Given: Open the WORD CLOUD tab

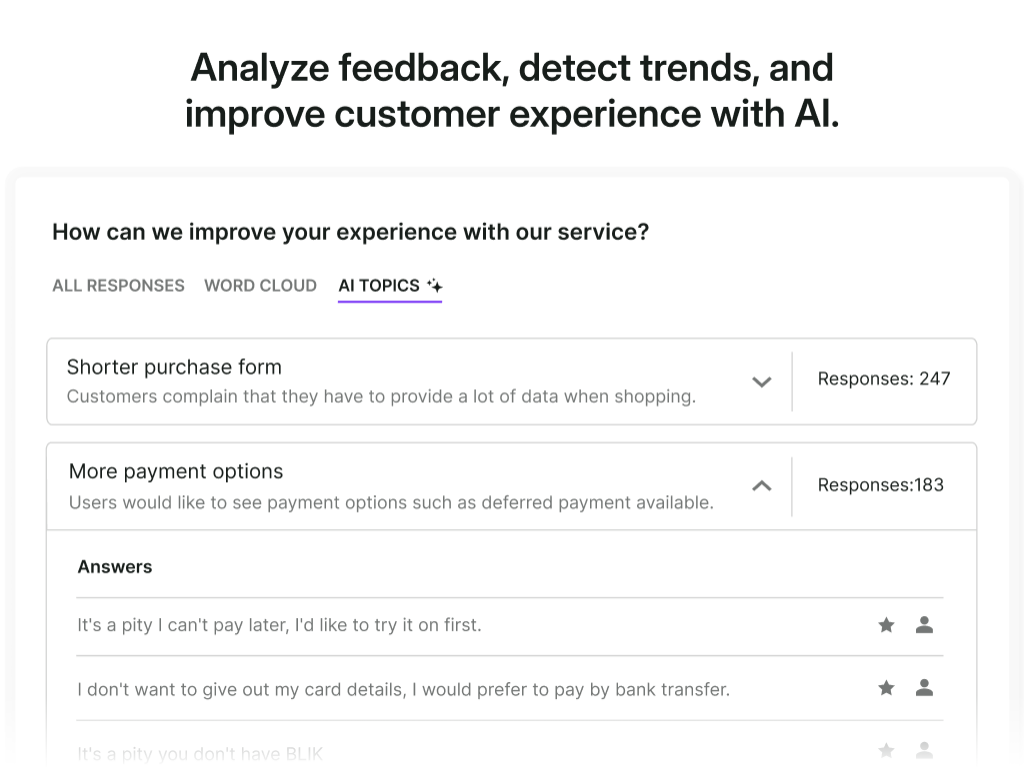Looking at the screenshot, I should 260,286.
